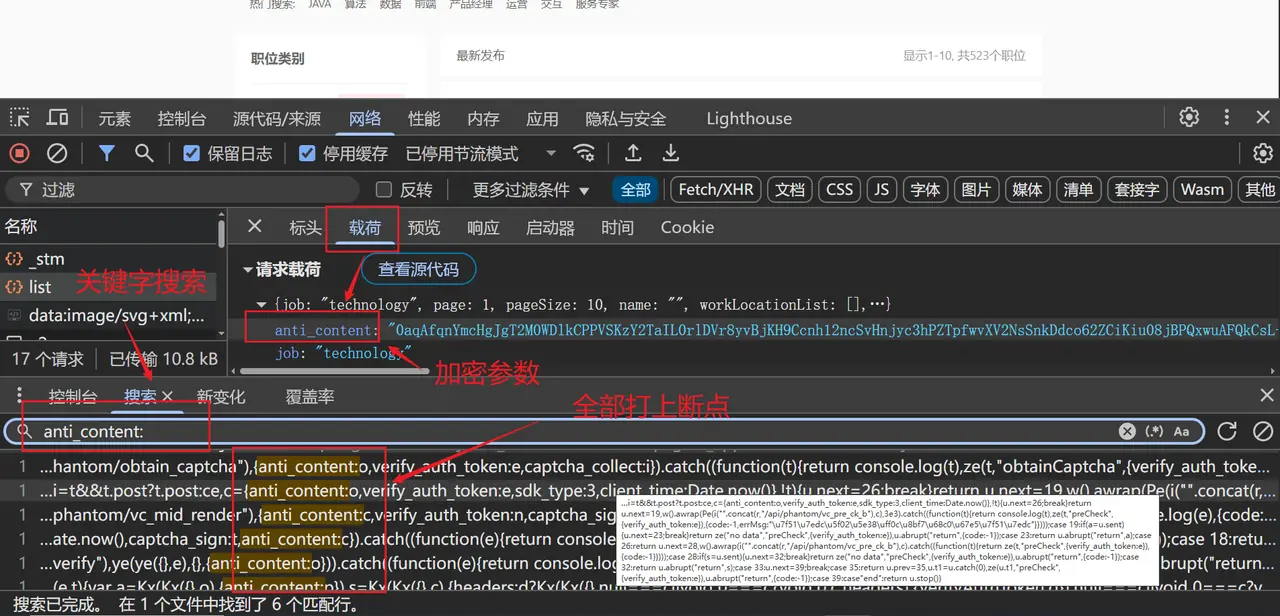1280x616 pixels.
Task: Open DevTools settings gear
Action: 1189,118
